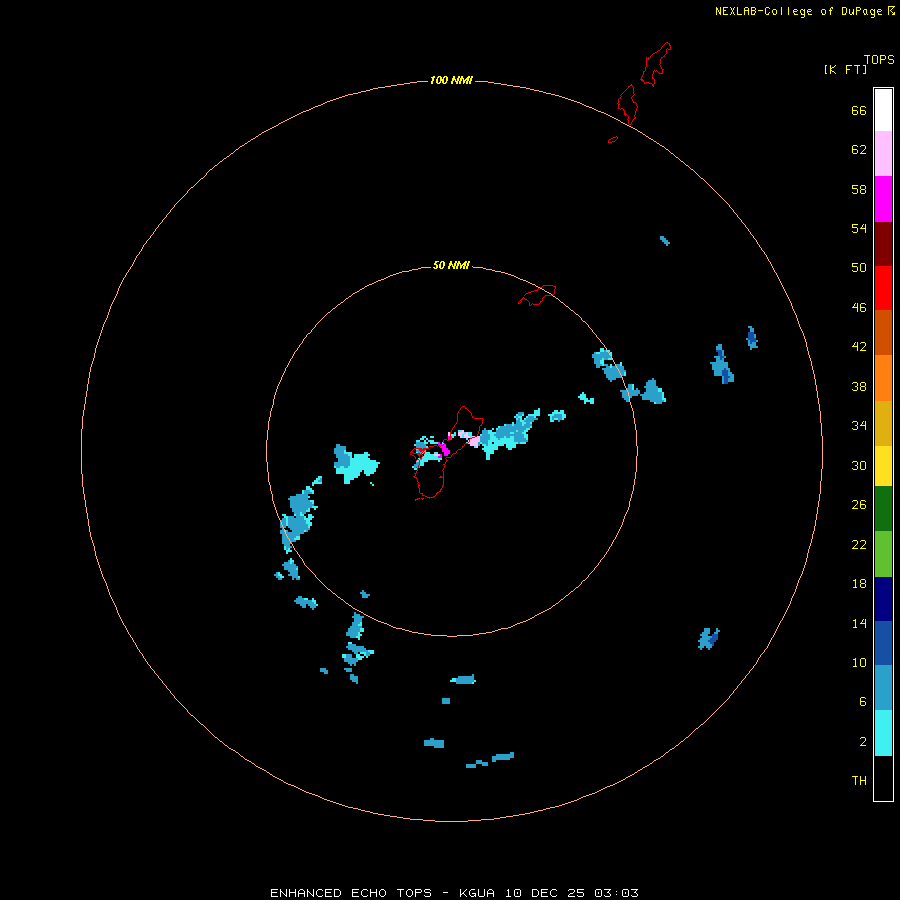
Task: Click the KGUA station identifier
Action: [x=479, y=893]
